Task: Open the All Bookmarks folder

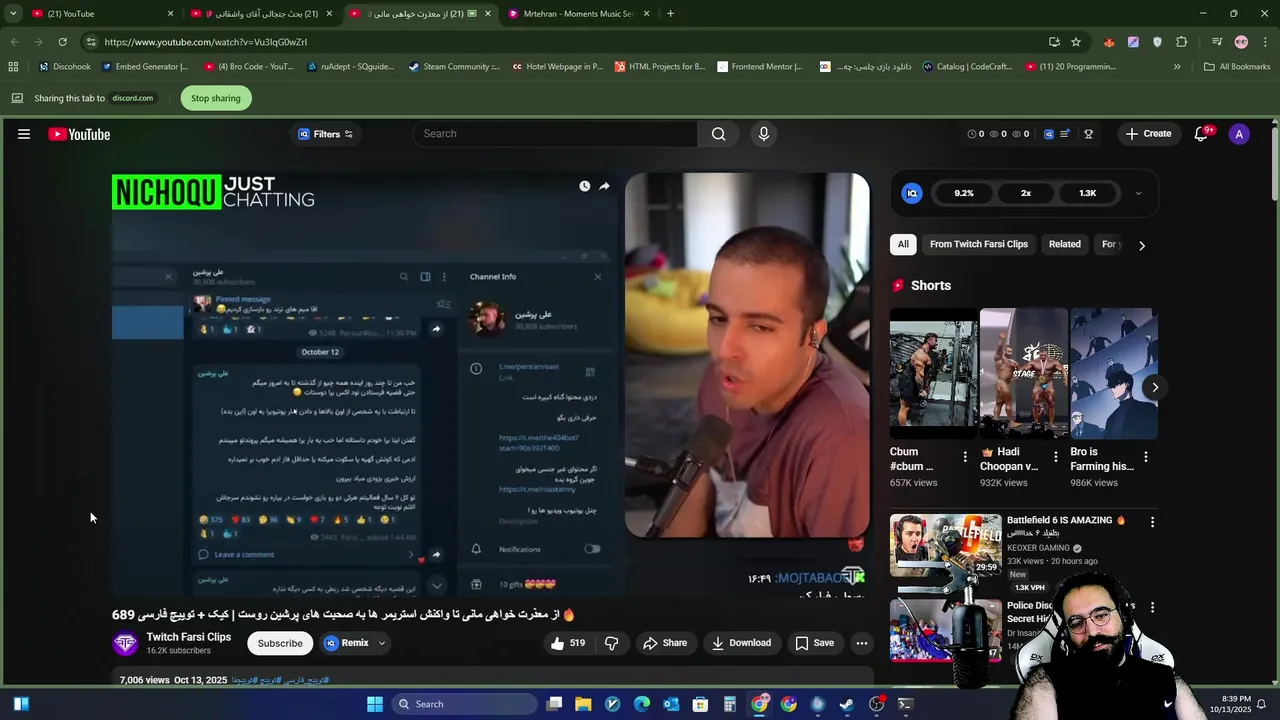Action: coord(1237,67)
